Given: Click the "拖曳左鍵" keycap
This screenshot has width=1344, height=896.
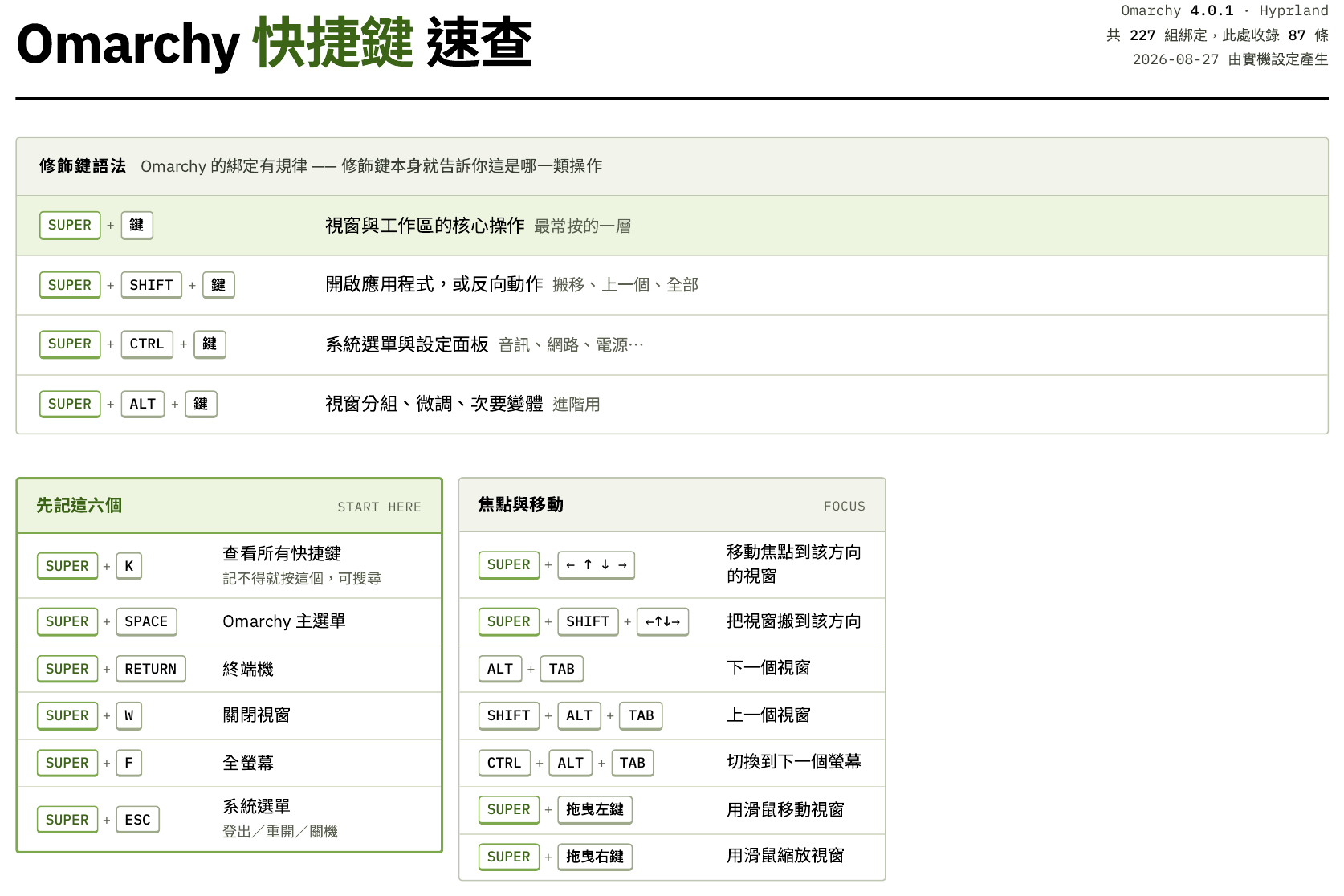Looking at the screenshot, I should 595,809.
